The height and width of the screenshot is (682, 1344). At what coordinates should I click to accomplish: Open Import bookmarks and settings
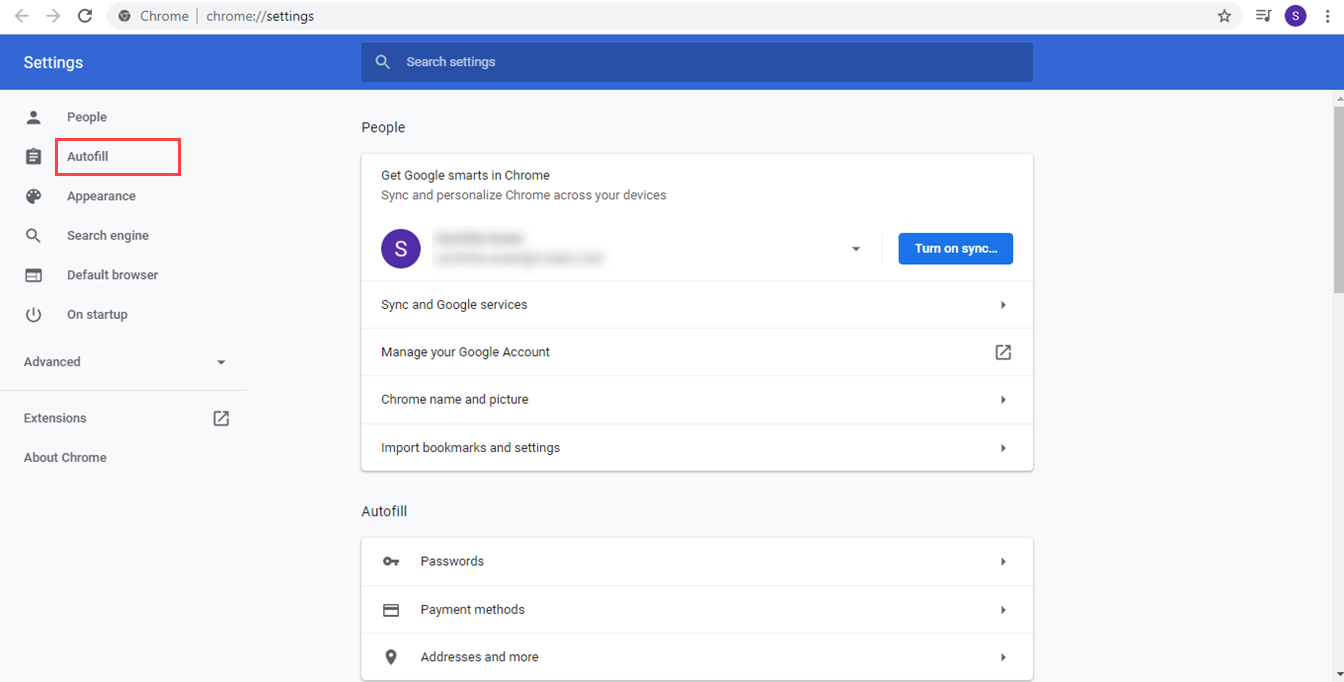tap(697, 448)
